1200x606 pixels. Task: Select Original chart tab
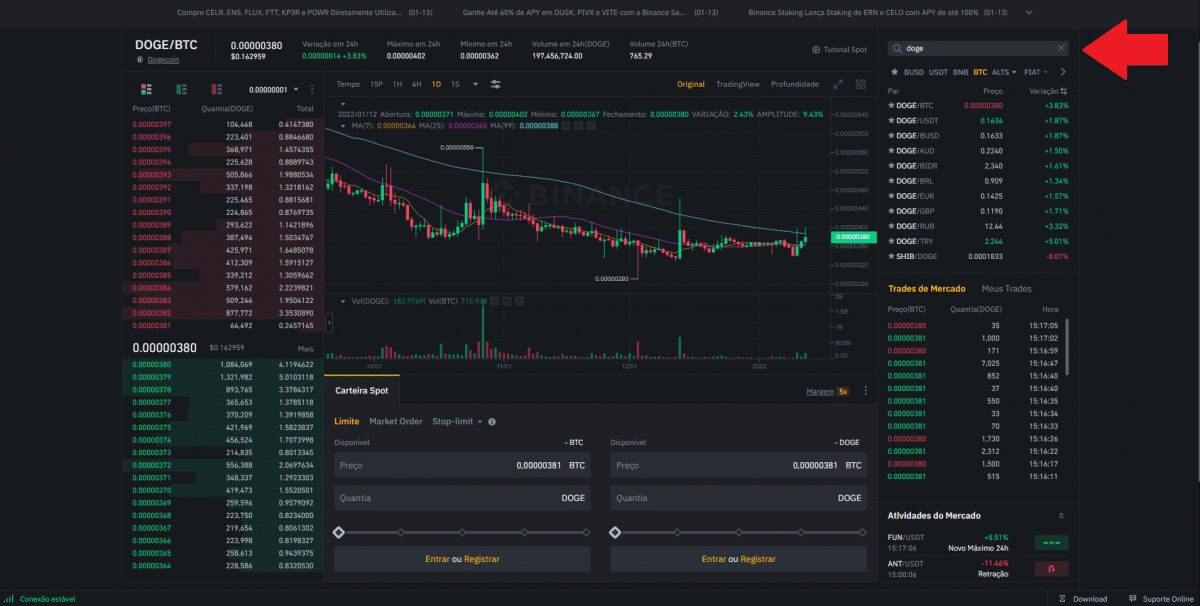coord(691,85)
